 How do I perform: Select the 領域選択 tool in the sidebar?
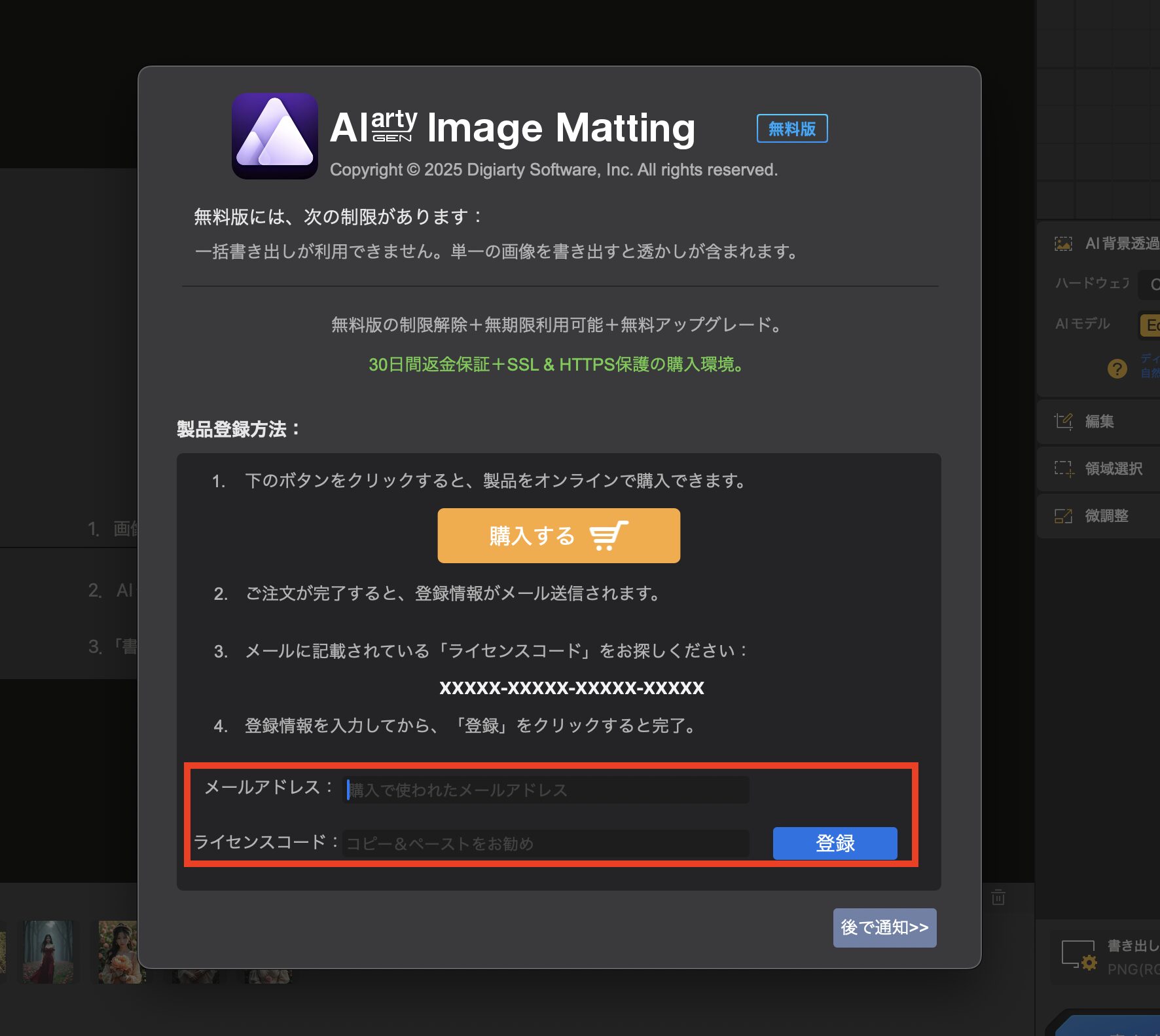(x=1098, y=468)
